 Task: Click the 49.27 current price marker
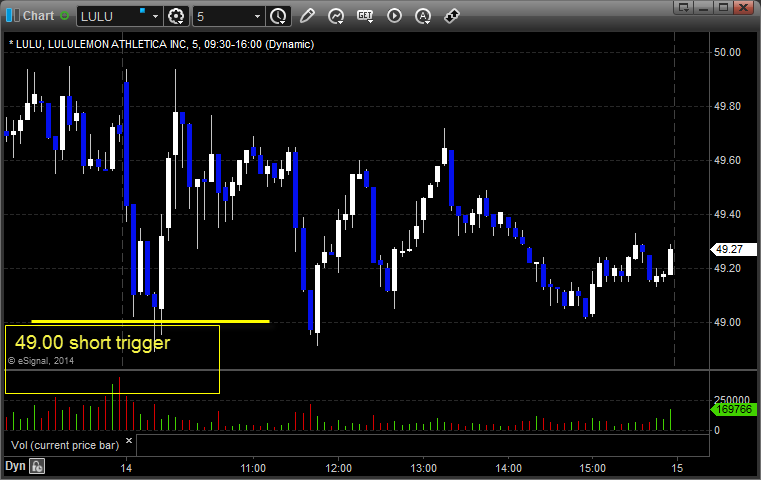(x=734, y=249)
